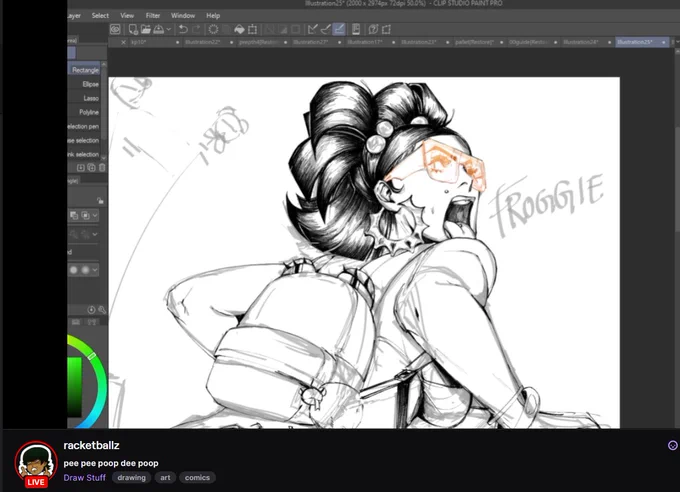The width and height of the screenshot is (680, 492).
Task: Click the Scale/Rotate transform icon
Action: (252, 29)
